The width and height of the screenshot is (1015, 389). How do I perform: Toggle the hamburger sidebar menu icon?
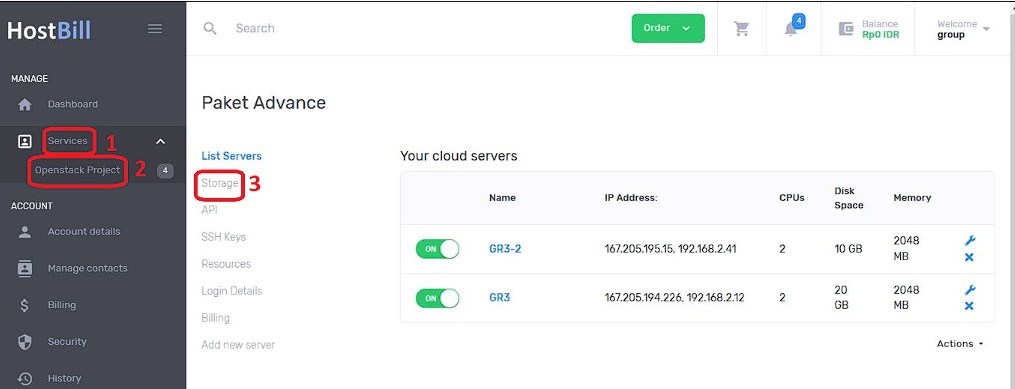click(x=155, y=28)
